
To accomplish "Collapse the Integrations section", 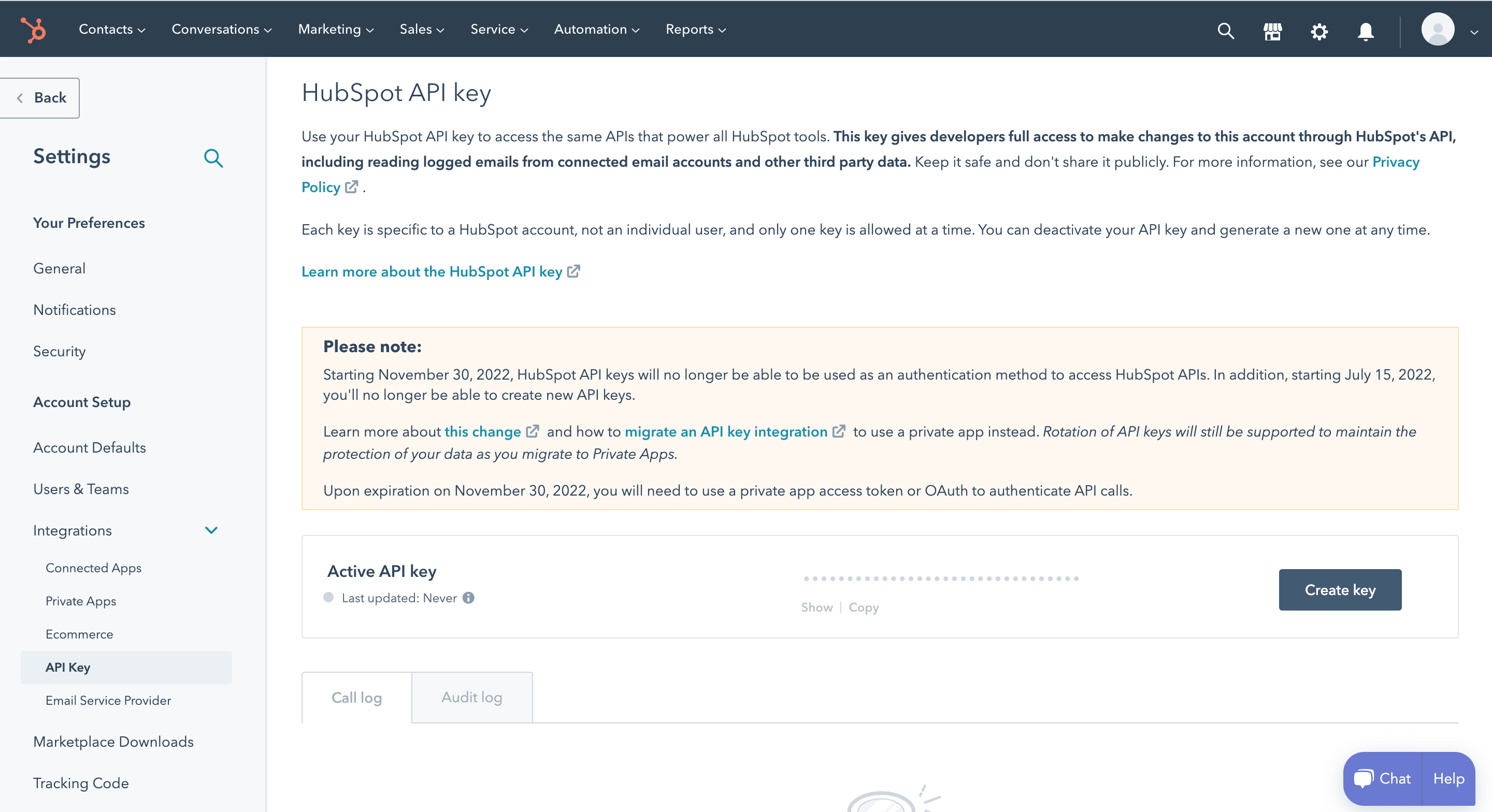I will click(x=211, y=530).
